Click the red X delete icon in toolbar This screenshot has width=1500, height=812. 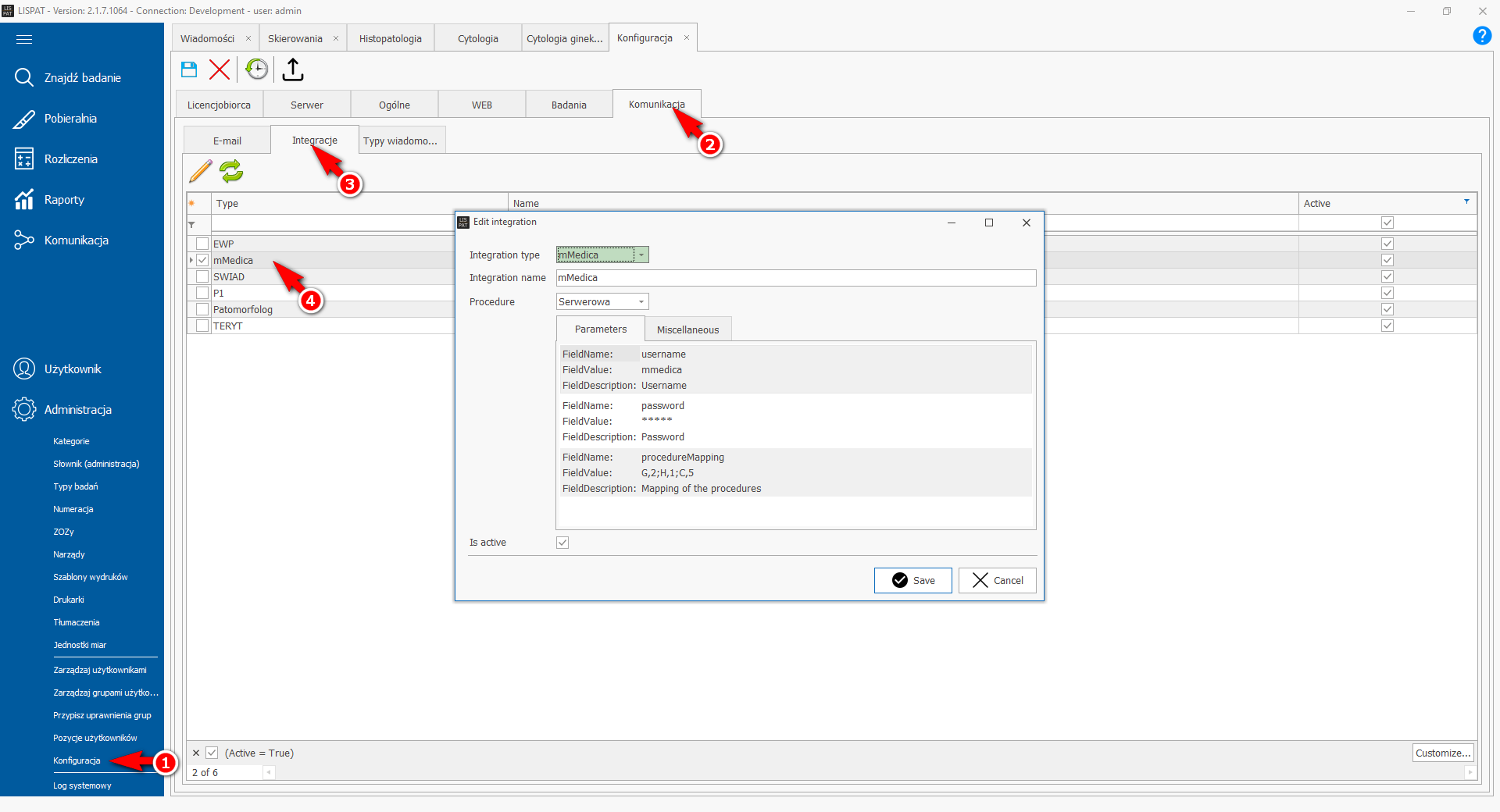pos(220,69)
